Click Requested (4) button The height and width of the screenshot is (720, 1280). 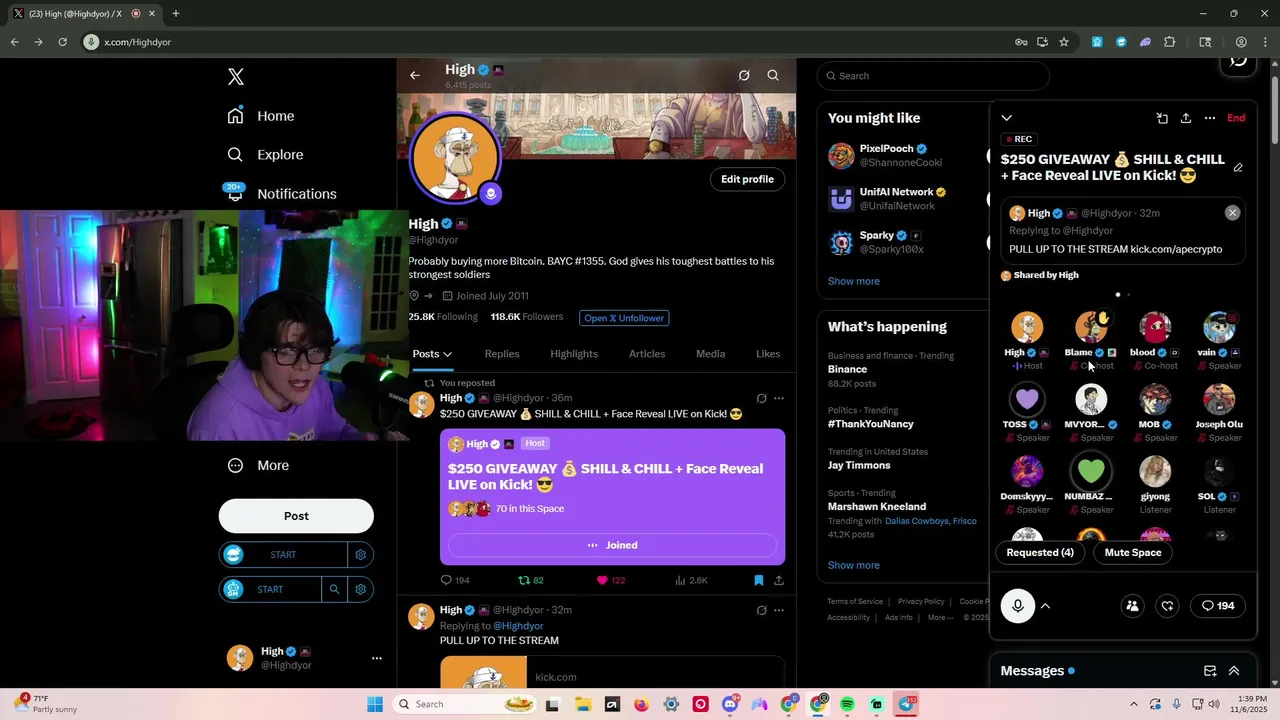1040,553
